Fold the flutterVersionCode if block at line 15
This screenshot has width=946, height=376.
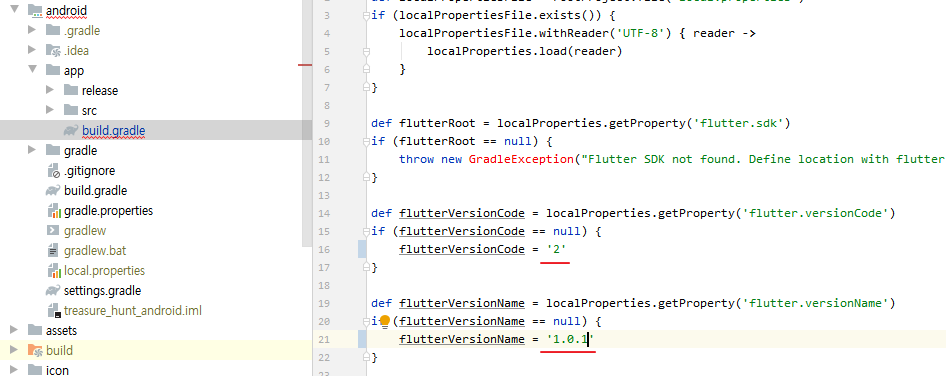[366, 232]
